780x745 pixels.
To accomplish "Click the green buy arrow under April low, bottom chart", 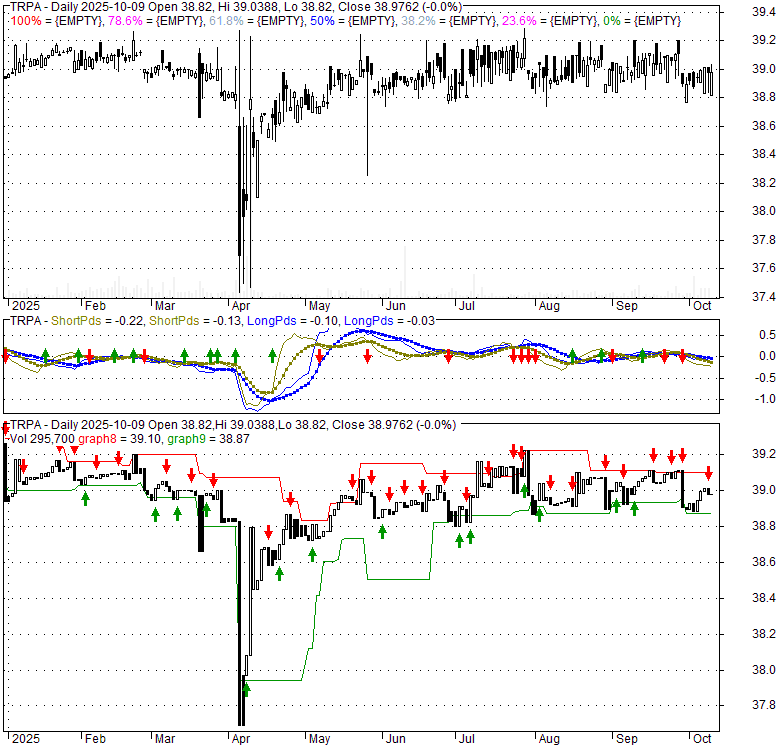I will [246, 690].
